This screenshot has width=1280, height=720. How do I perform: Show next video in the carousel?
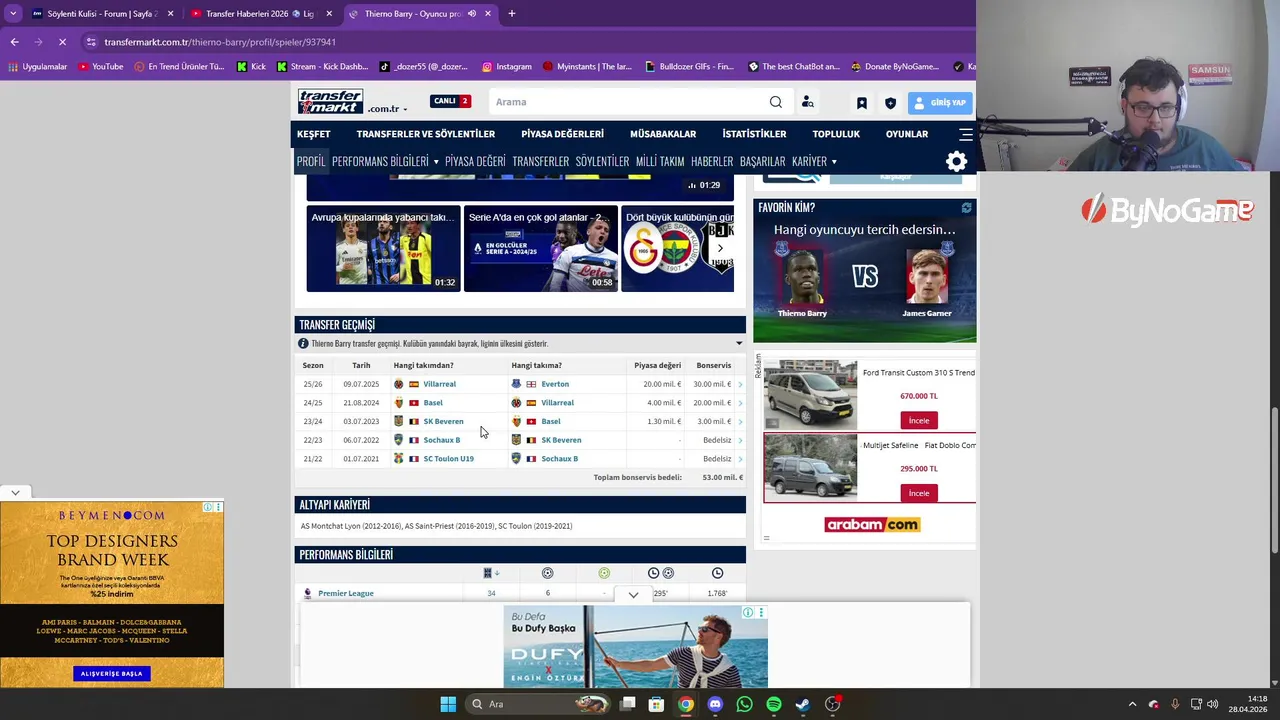coord(720,248)
